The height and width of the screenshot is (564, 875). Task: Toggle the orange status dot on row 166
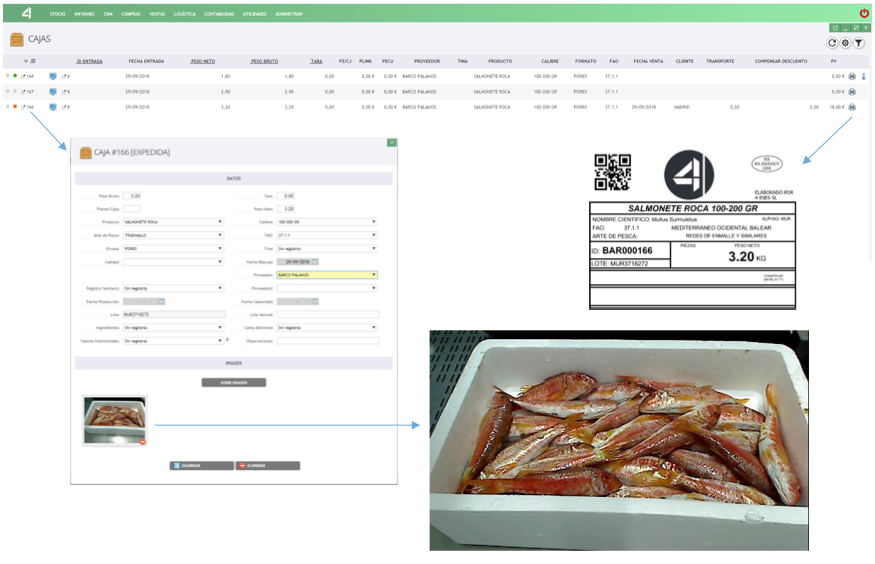(15, 106)
